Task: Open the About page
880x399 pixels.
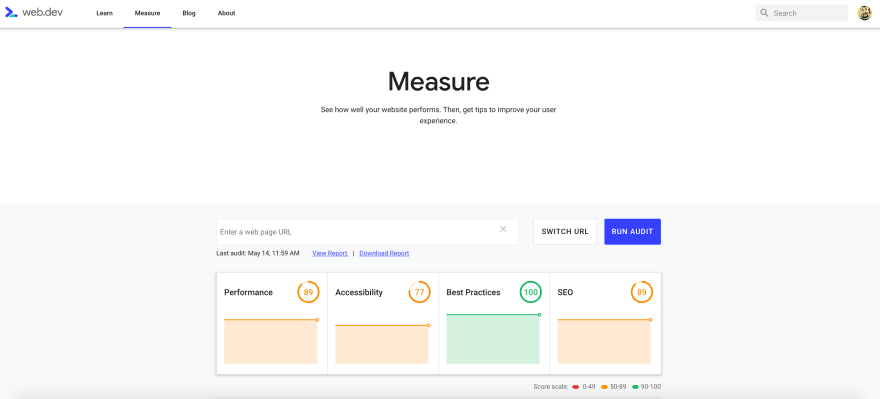Action: click(x=226, y=13)
